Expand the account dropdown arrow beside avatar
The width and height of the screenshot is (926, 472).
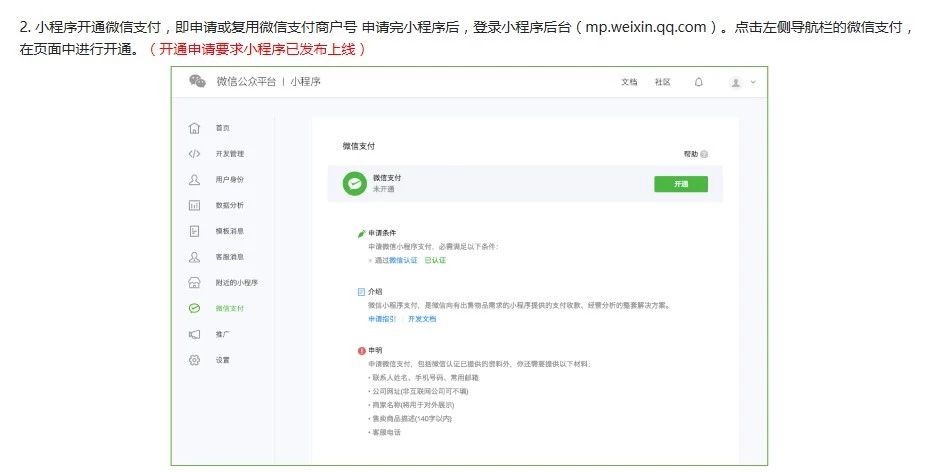coord(753,82)
